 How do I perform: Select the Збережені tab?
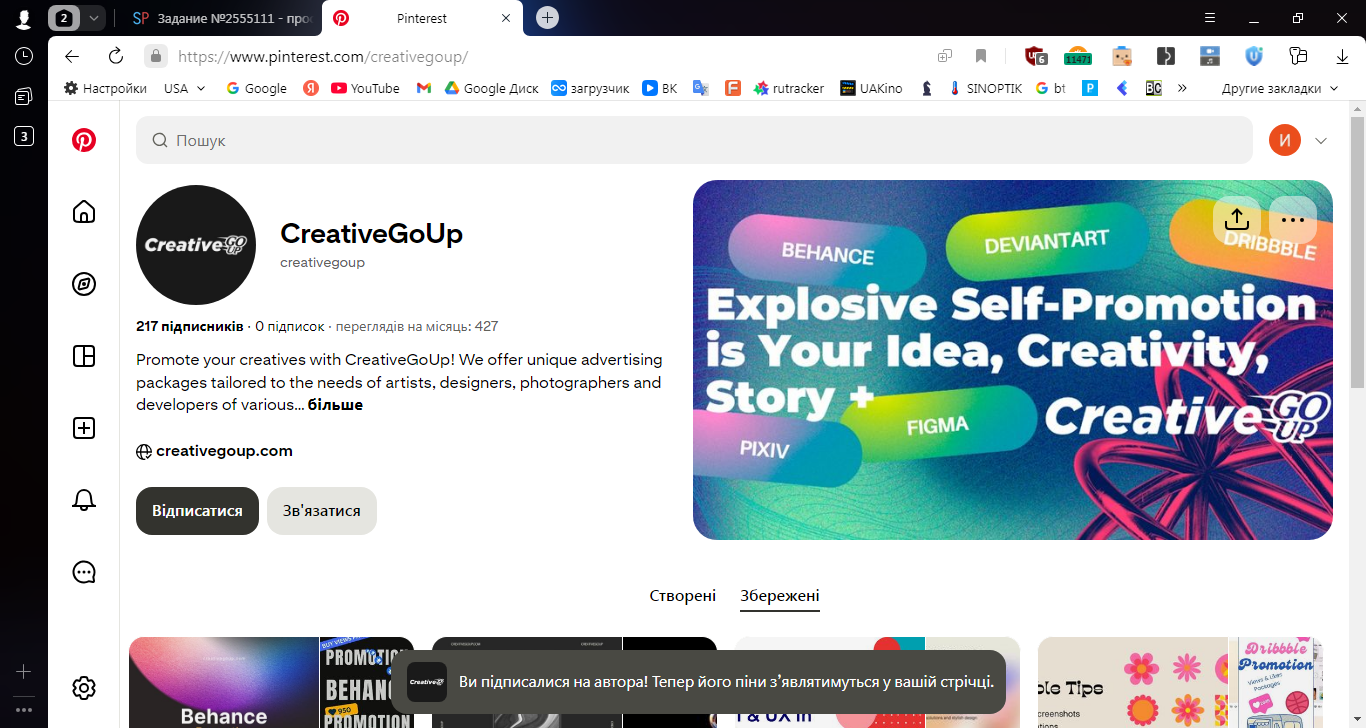pos(780,596)
